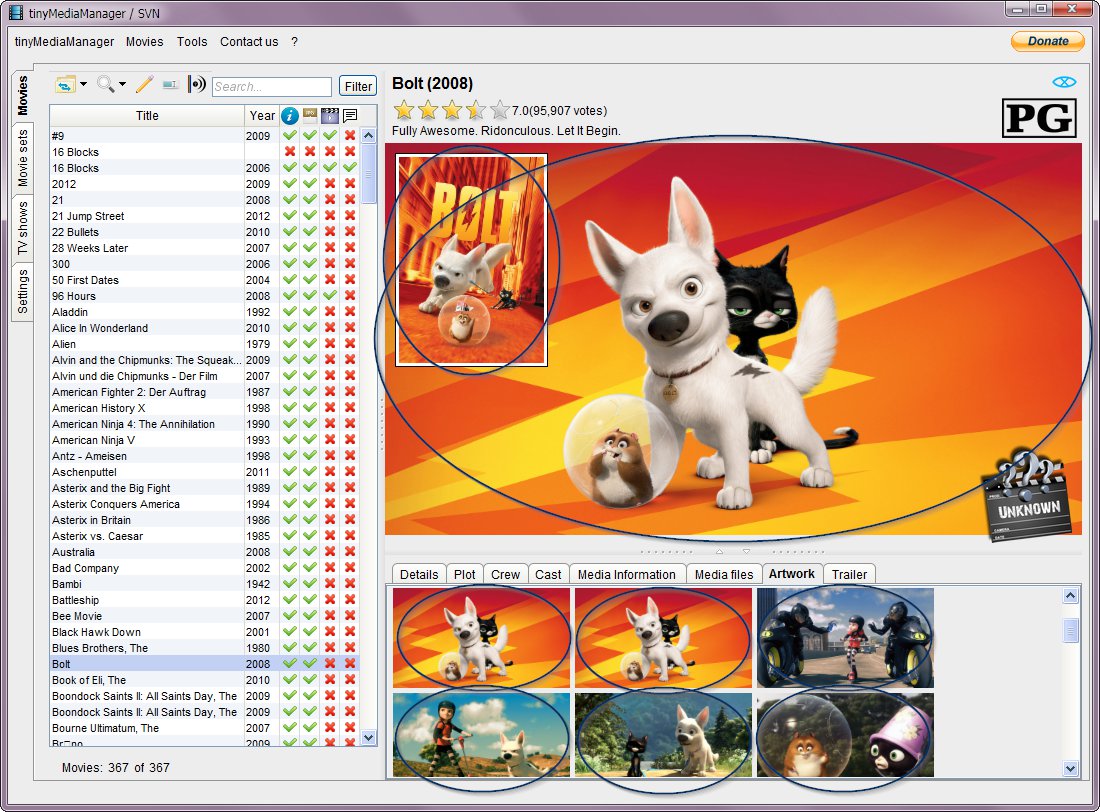This screenshot has width=1100, height=812.
Task: Click into the Search field
Action: (271, 86)
